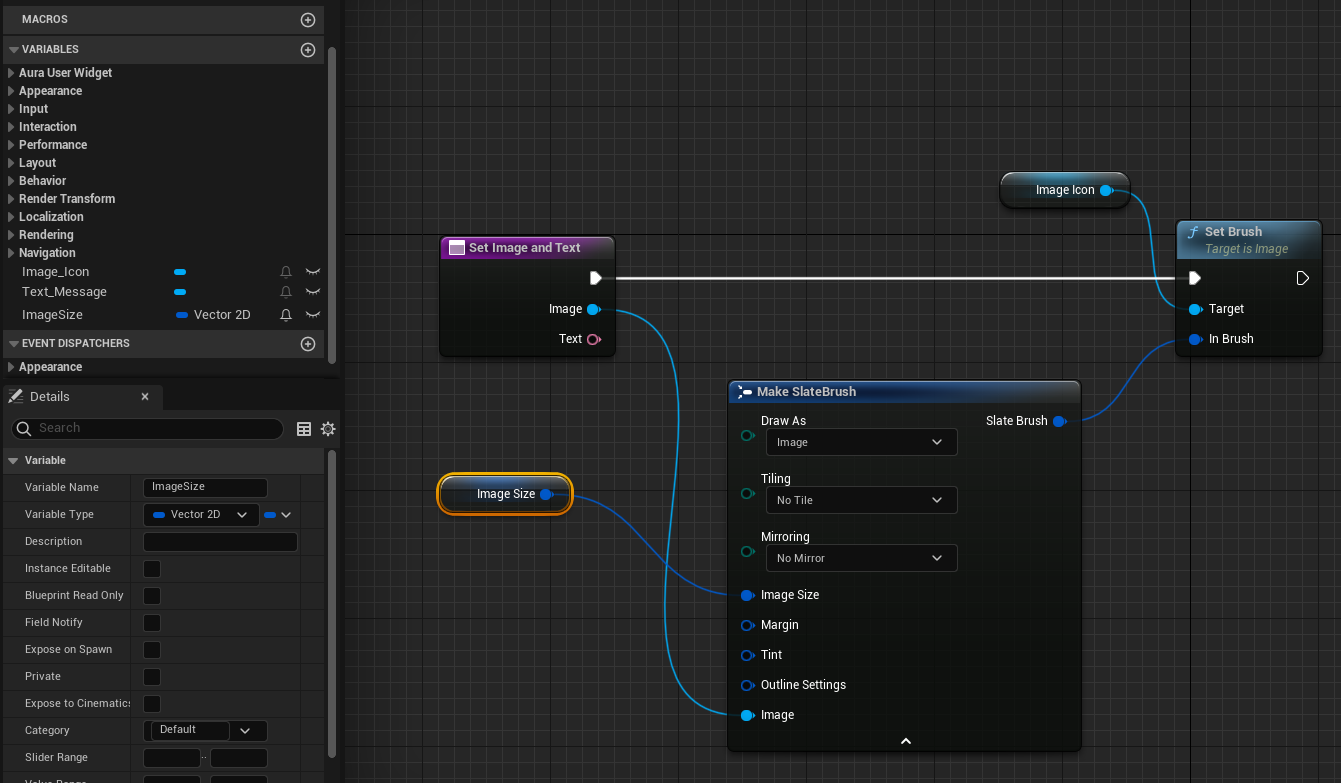Click bell icon for Image_Icon variable
Screen dimensions: 1341x783
(286, 272)
